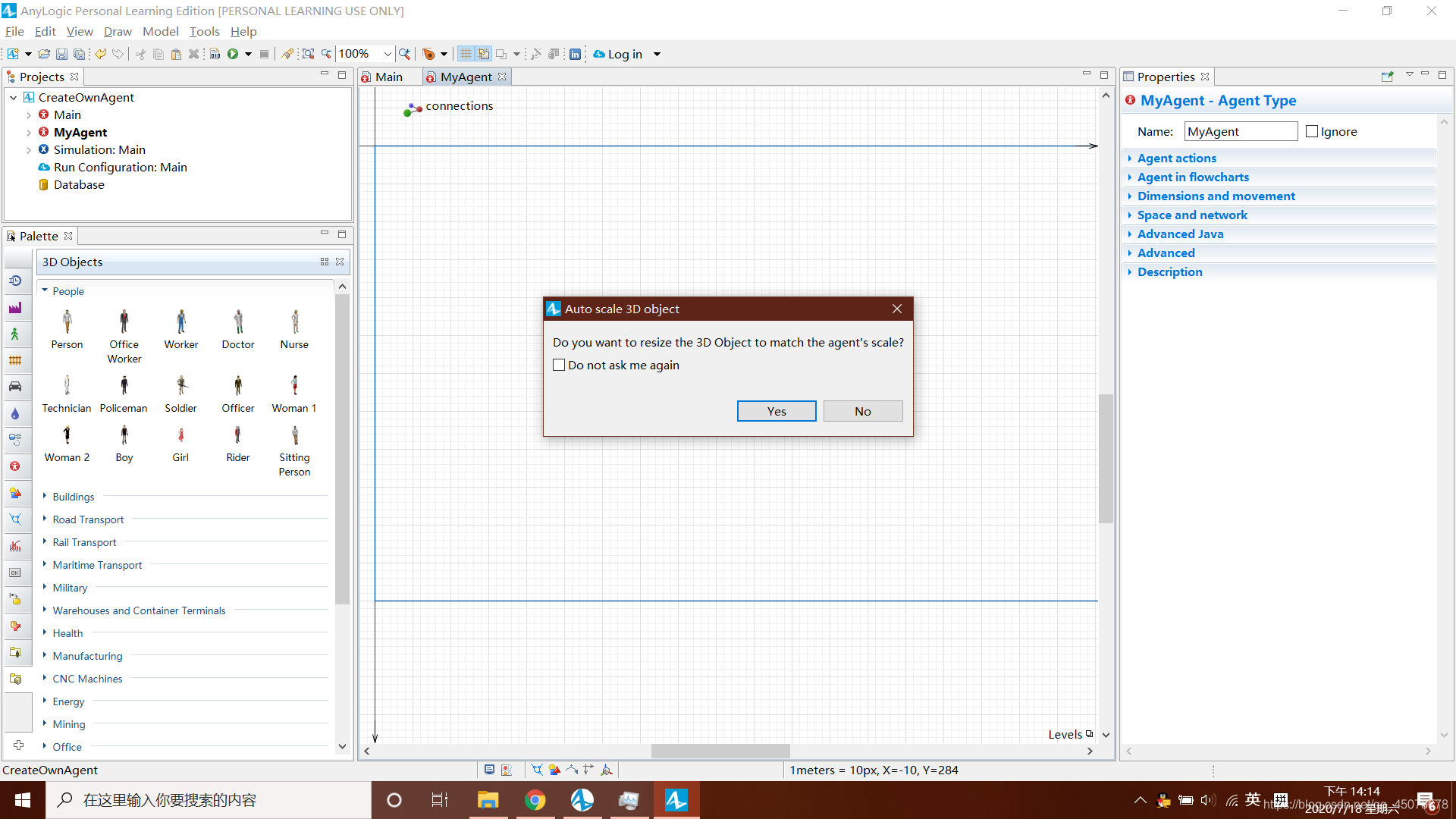This screenshot has height=819, width=1456.
Task: Open the zoom 100% dropdown
Action: 388,54
